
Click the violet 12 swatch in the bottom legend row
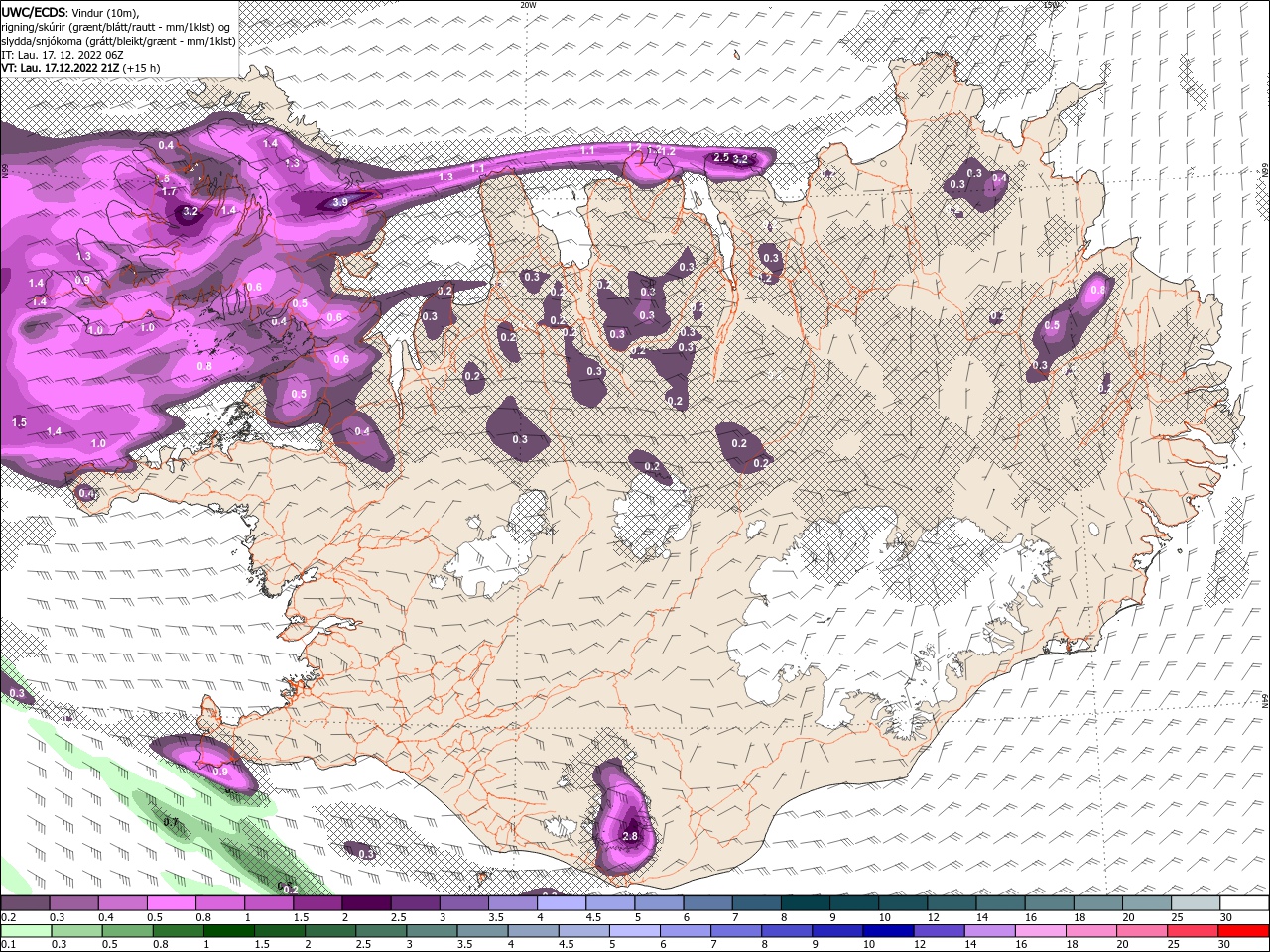(940, 931)
